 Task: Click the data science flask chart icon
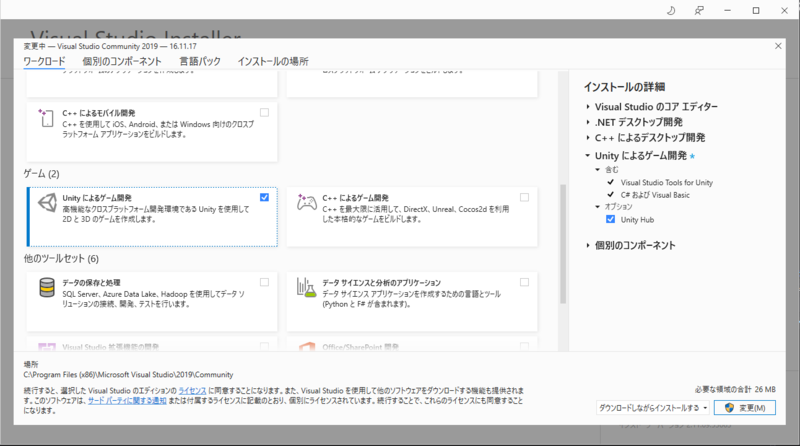point(306,288)
